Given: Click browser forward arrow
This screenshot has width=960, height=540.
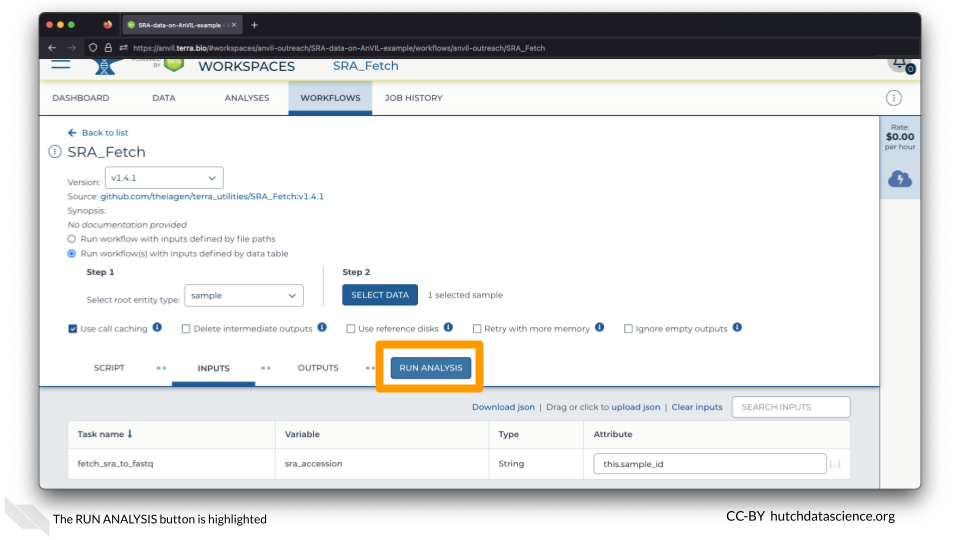Looking at the screenshot, I should (x=72, y=48).
